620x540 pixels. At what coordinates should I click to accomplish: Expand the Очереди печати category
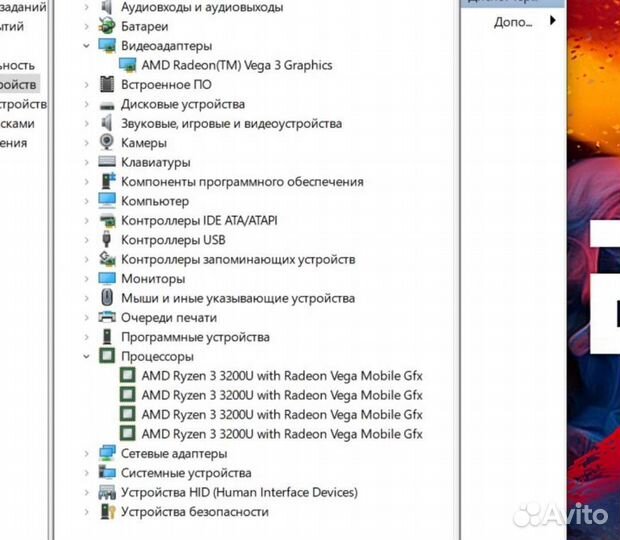pos(86,317)
